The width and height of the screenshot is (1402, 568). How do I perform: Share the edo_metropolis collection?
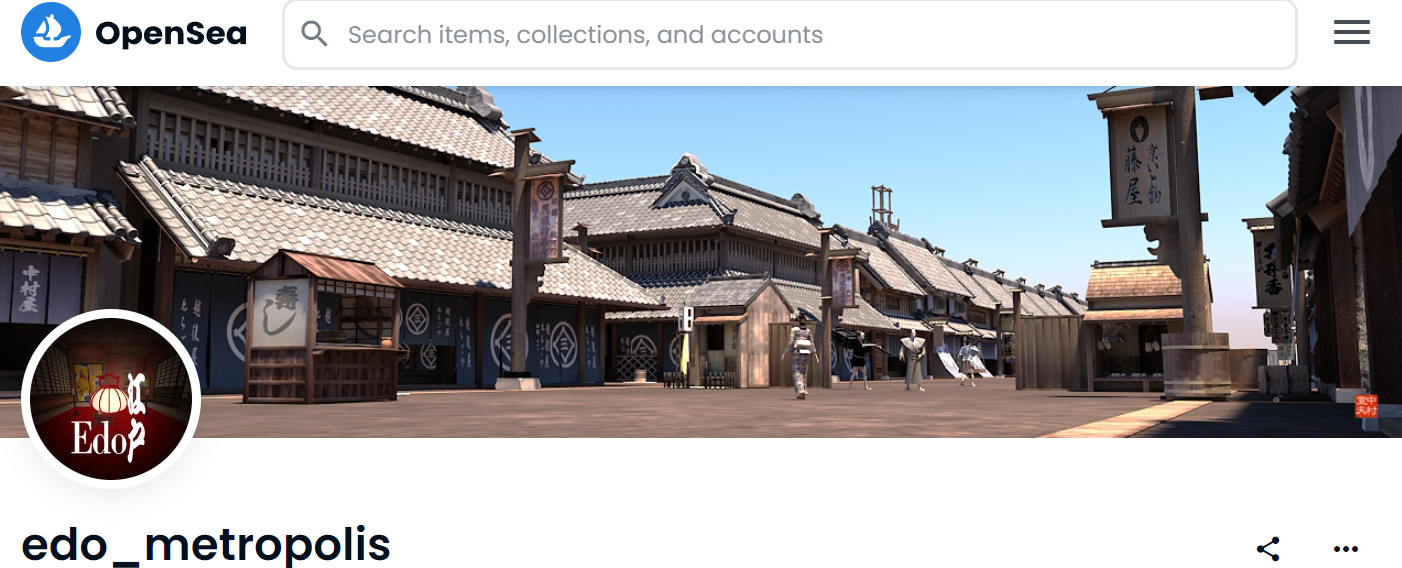tap(1268, 549)
